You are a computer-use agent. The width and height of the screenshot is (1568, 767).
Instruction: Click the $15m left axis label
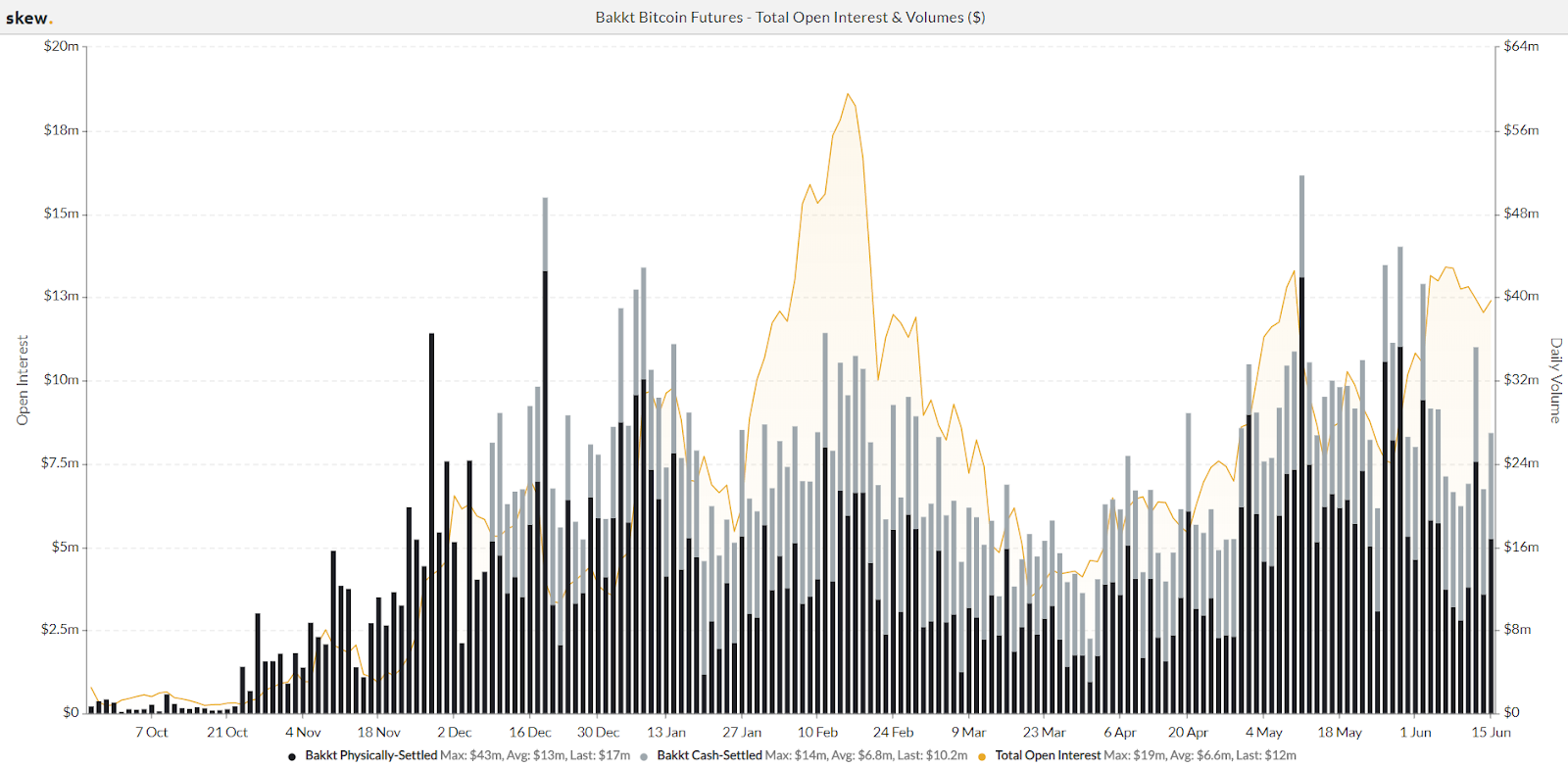tap(61, 214)
